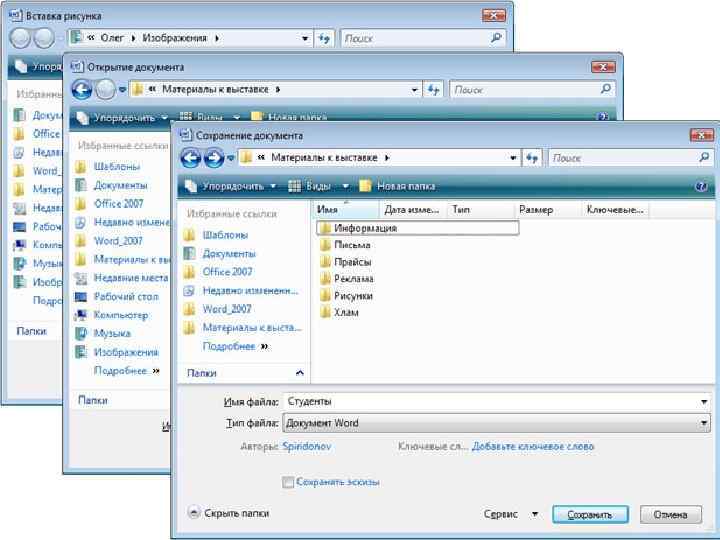Expand Имя файла dropdown arrow

pyautogui.click(x=704, y=402)
